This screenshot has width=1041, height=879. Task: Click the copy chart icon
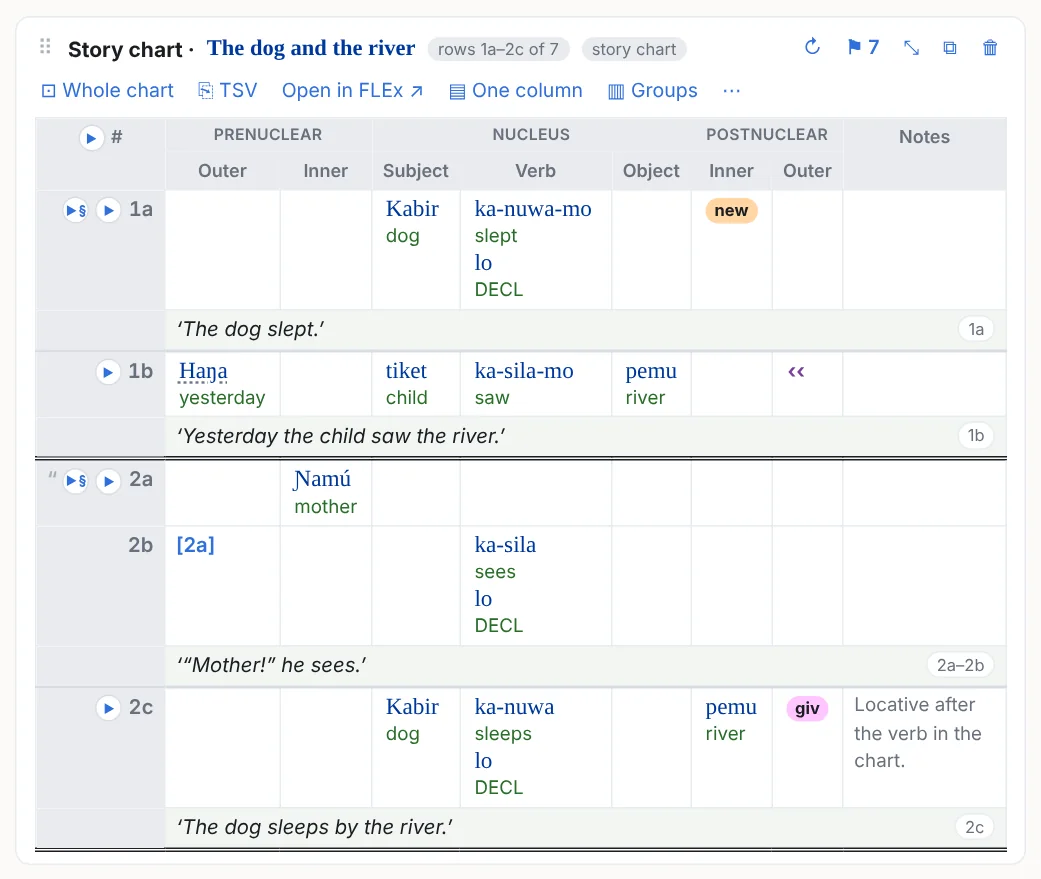(950, 48)
